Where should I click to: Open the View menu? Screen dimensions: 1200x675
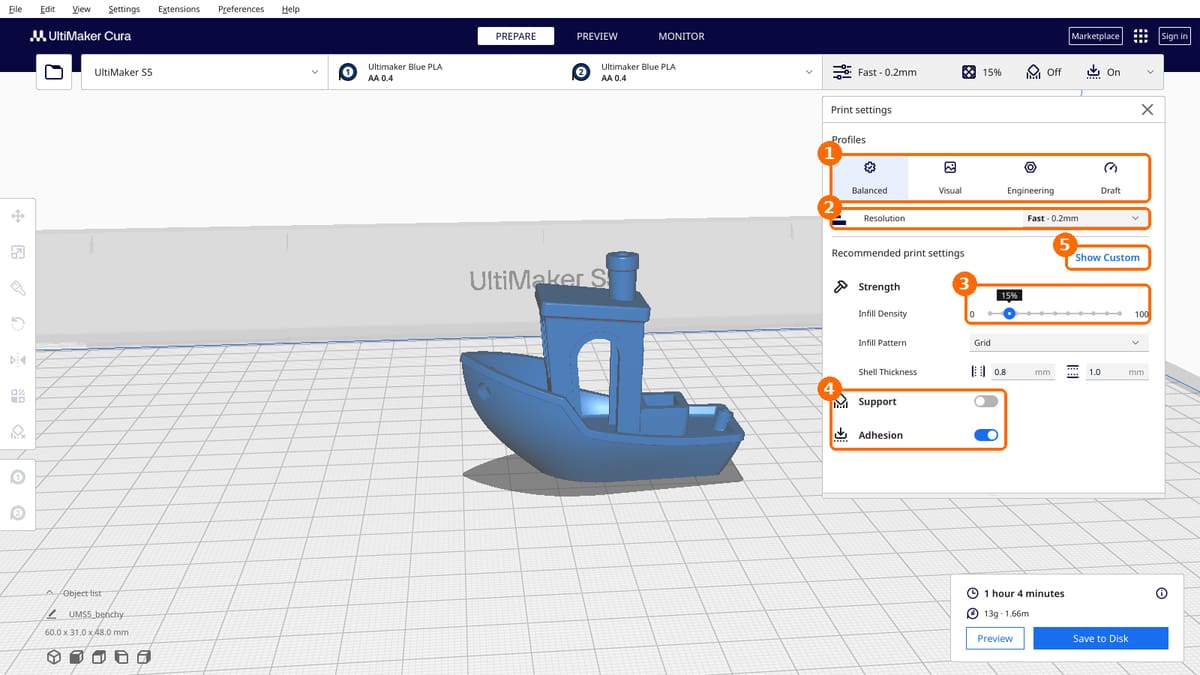82,9
